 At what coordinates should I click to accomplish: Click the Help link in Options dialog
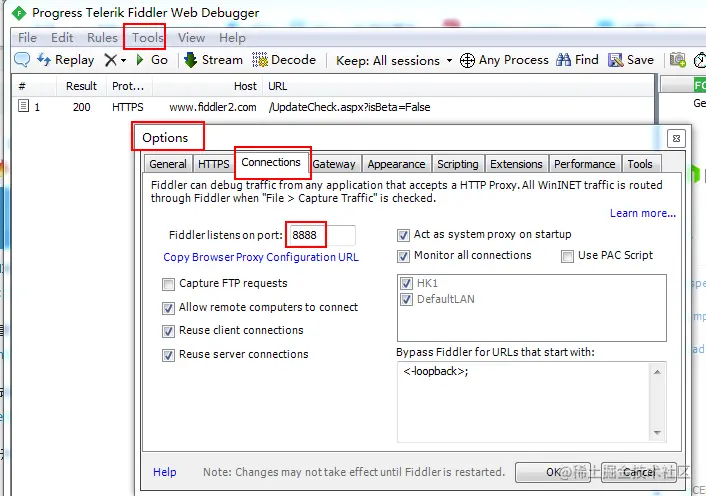coord(165,472)
